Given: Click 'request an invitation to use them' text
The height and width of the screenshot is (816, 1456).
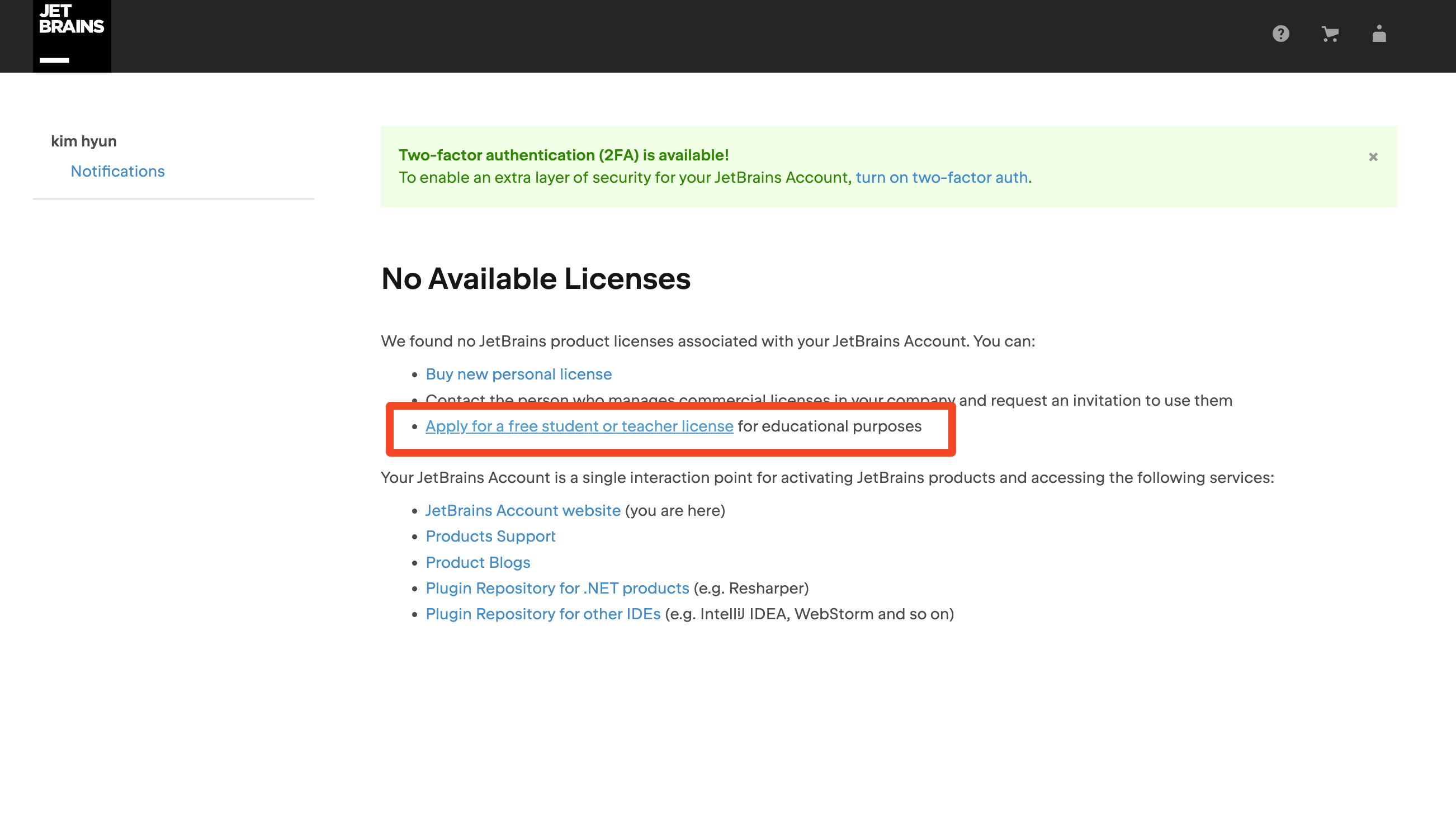Looking at the screenshot, I should [1110, 400].
